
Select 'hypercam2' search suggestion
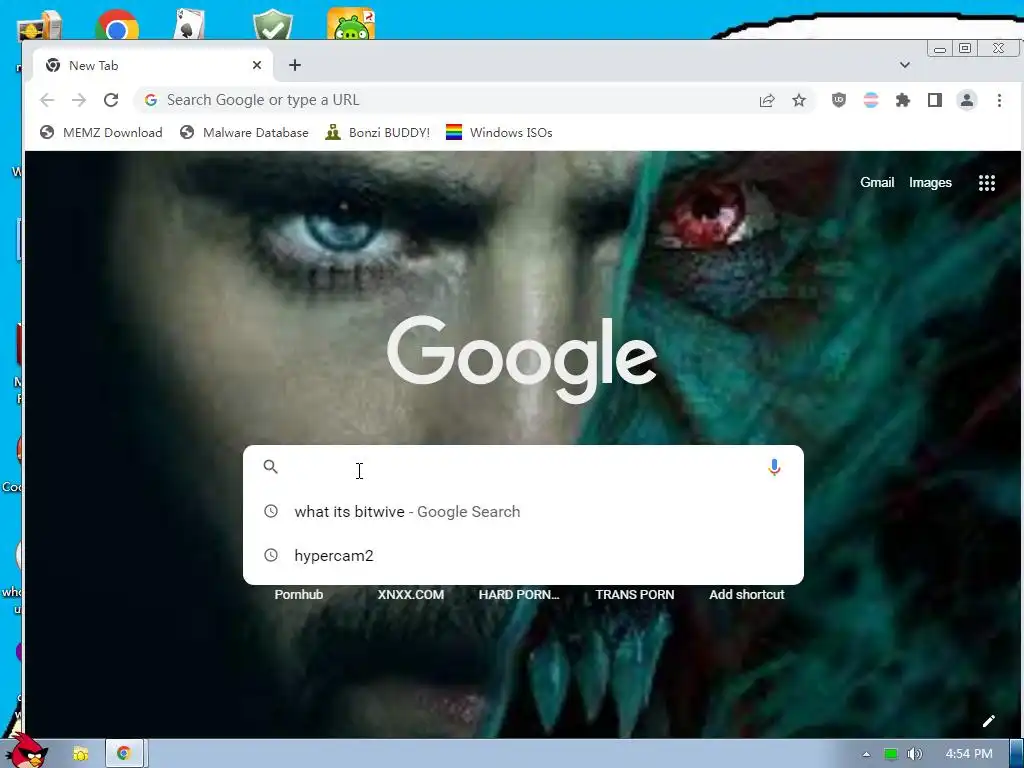tap(522, 555)
